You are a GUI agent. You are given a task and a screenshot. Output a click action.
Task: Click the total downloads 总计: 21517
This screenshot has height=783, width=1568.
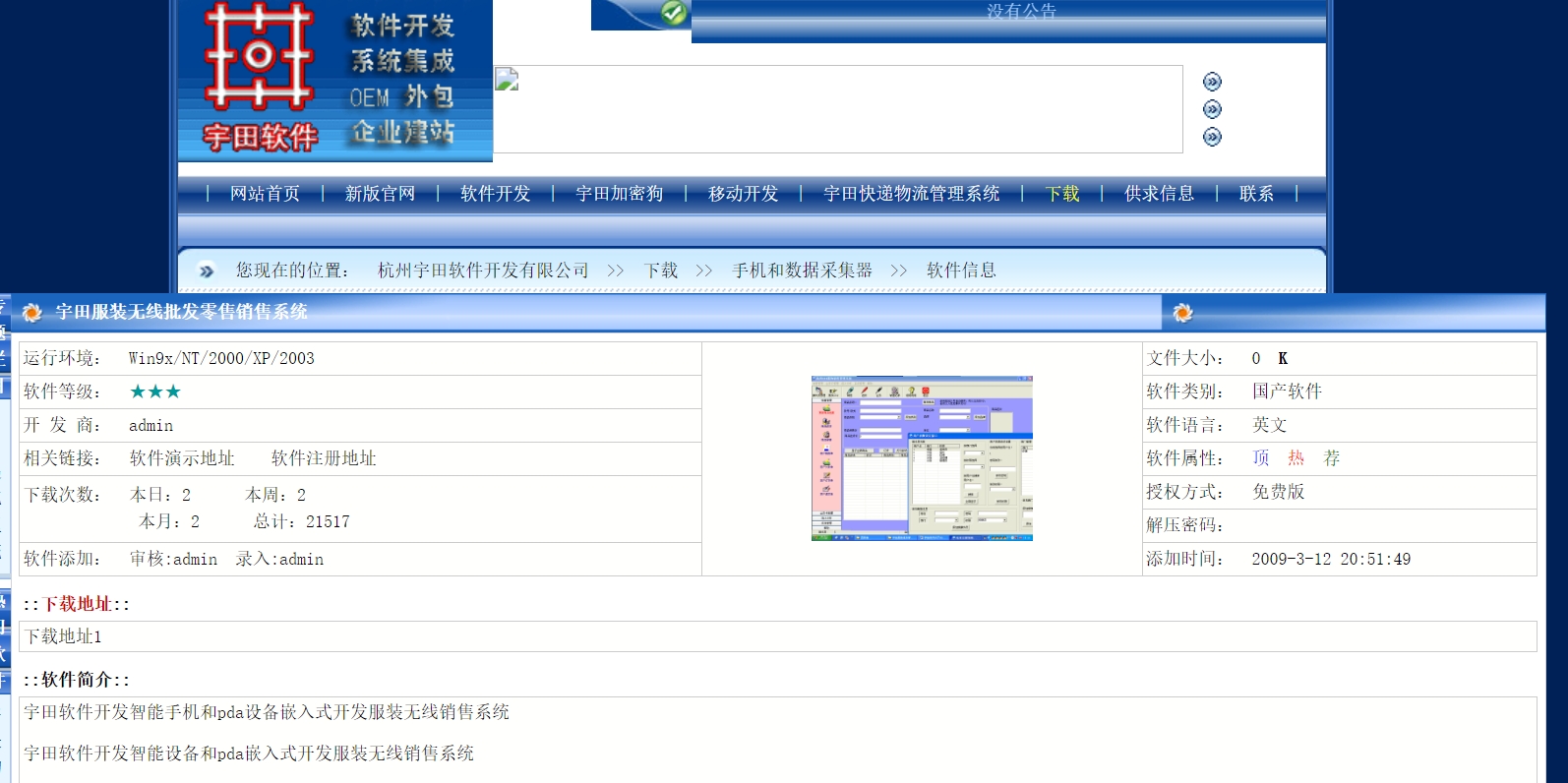point(301,521)
